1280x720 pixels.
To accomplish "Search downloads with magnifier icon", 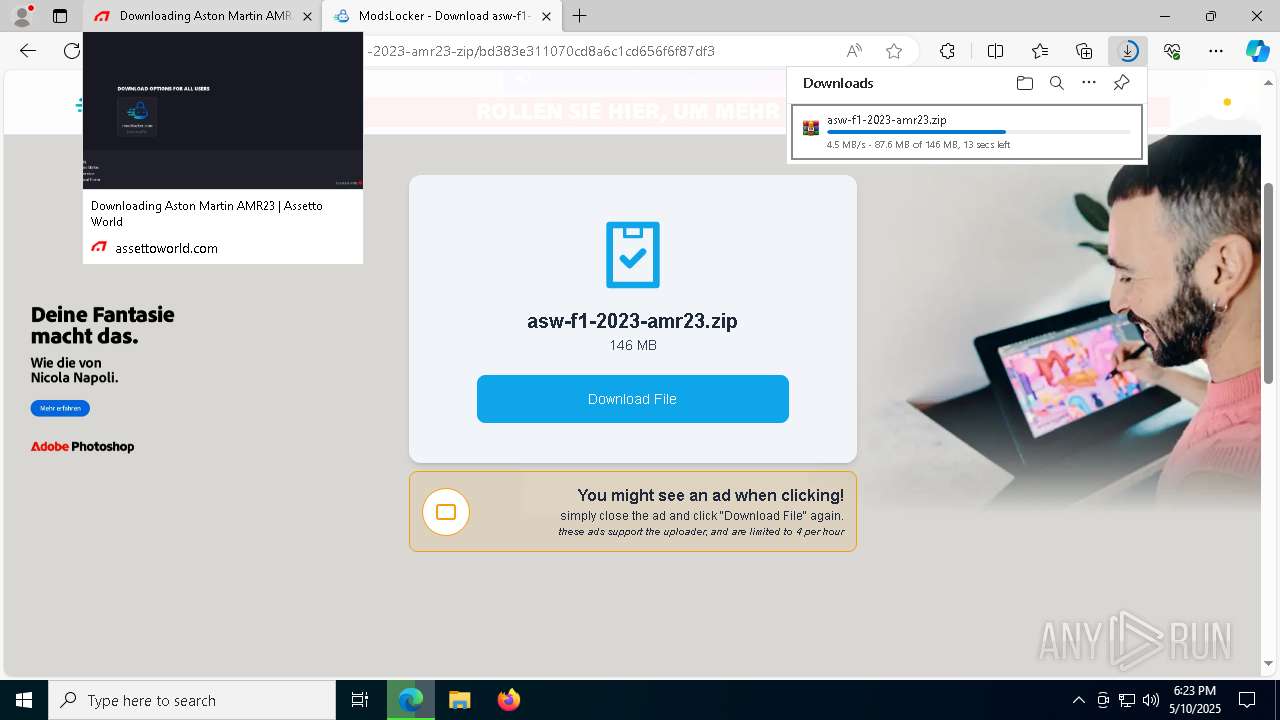I will [1056, 83].
